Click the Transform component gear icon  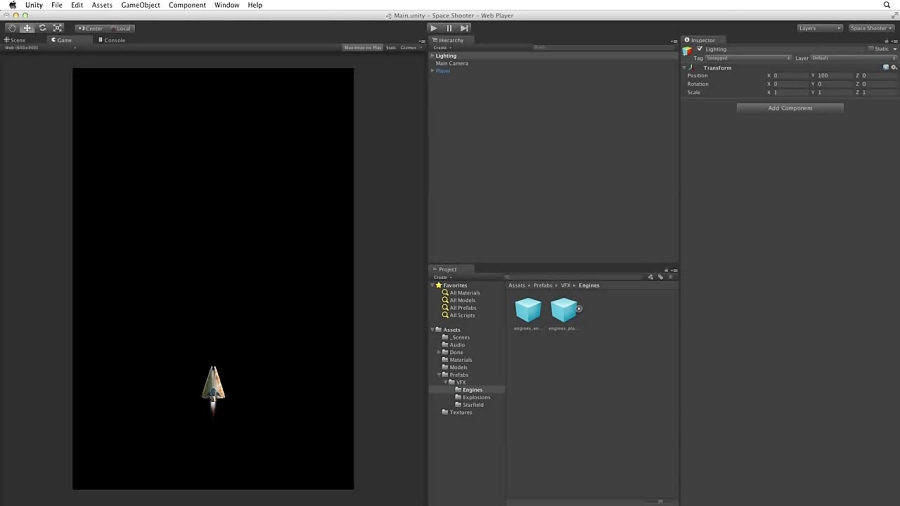(893, 68)
